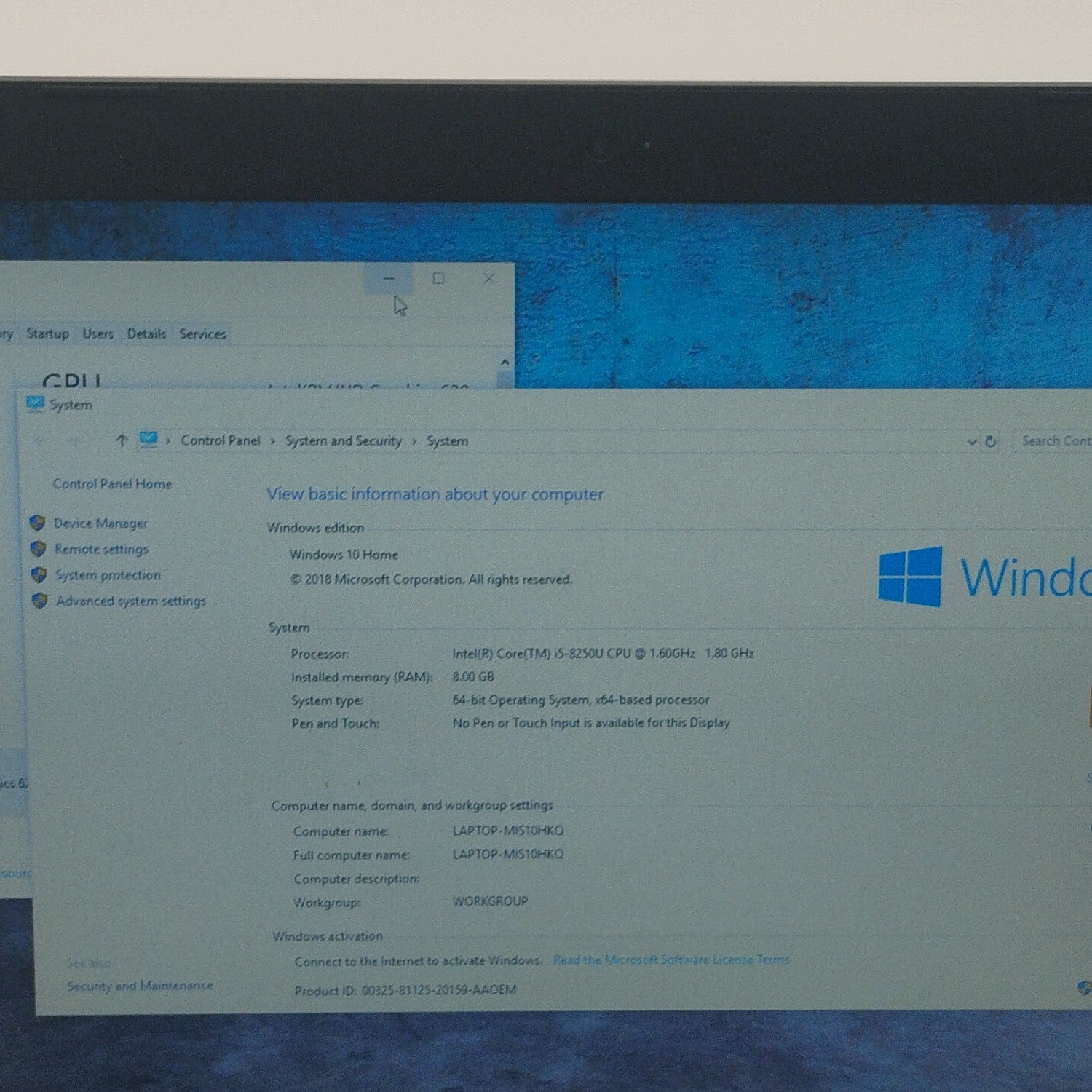This screenshot has height=1092, width=1092.
Task: Click the installed memory value "8.00 GB"
Action: click(x=473, y=677)
